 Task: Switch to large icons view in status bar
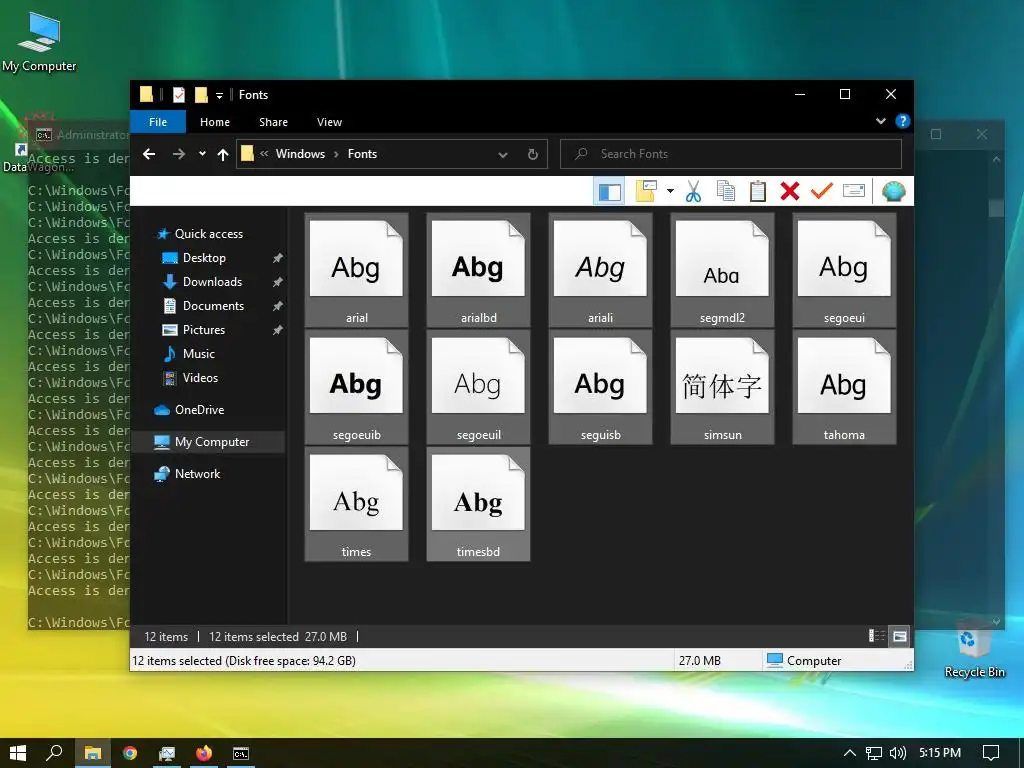coord(900,636)
